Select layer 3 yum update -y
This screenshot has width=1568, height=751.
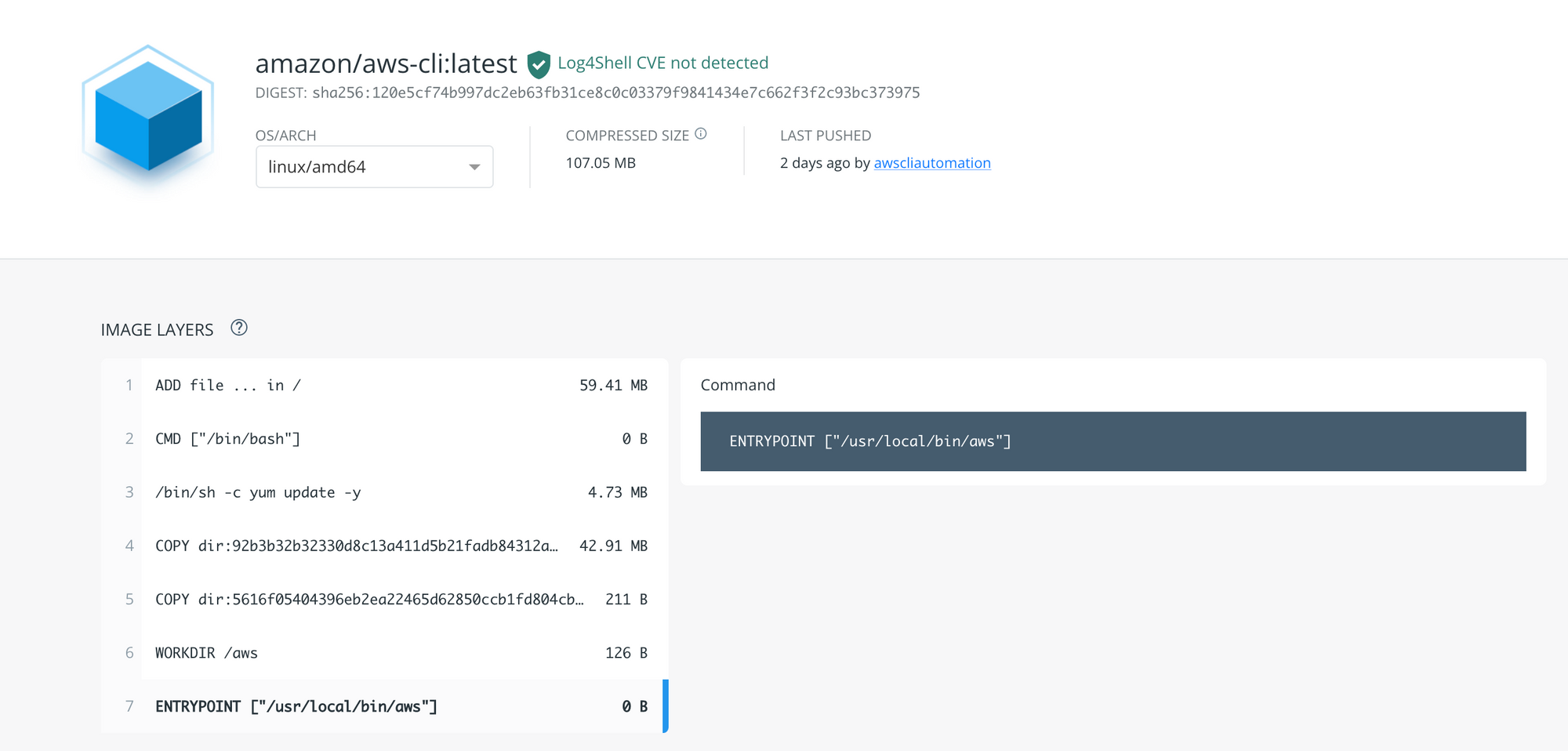(385, 492)
